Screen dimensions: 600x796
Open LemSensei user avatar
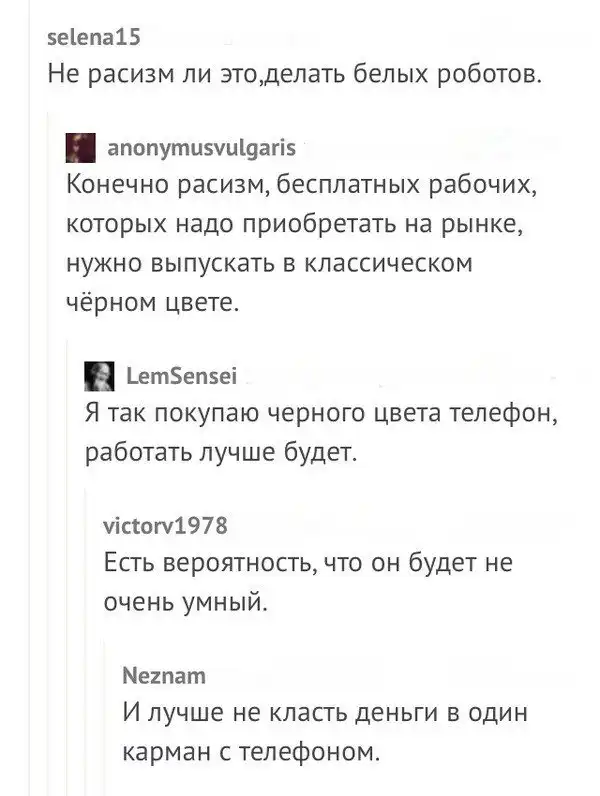point(97,375)
